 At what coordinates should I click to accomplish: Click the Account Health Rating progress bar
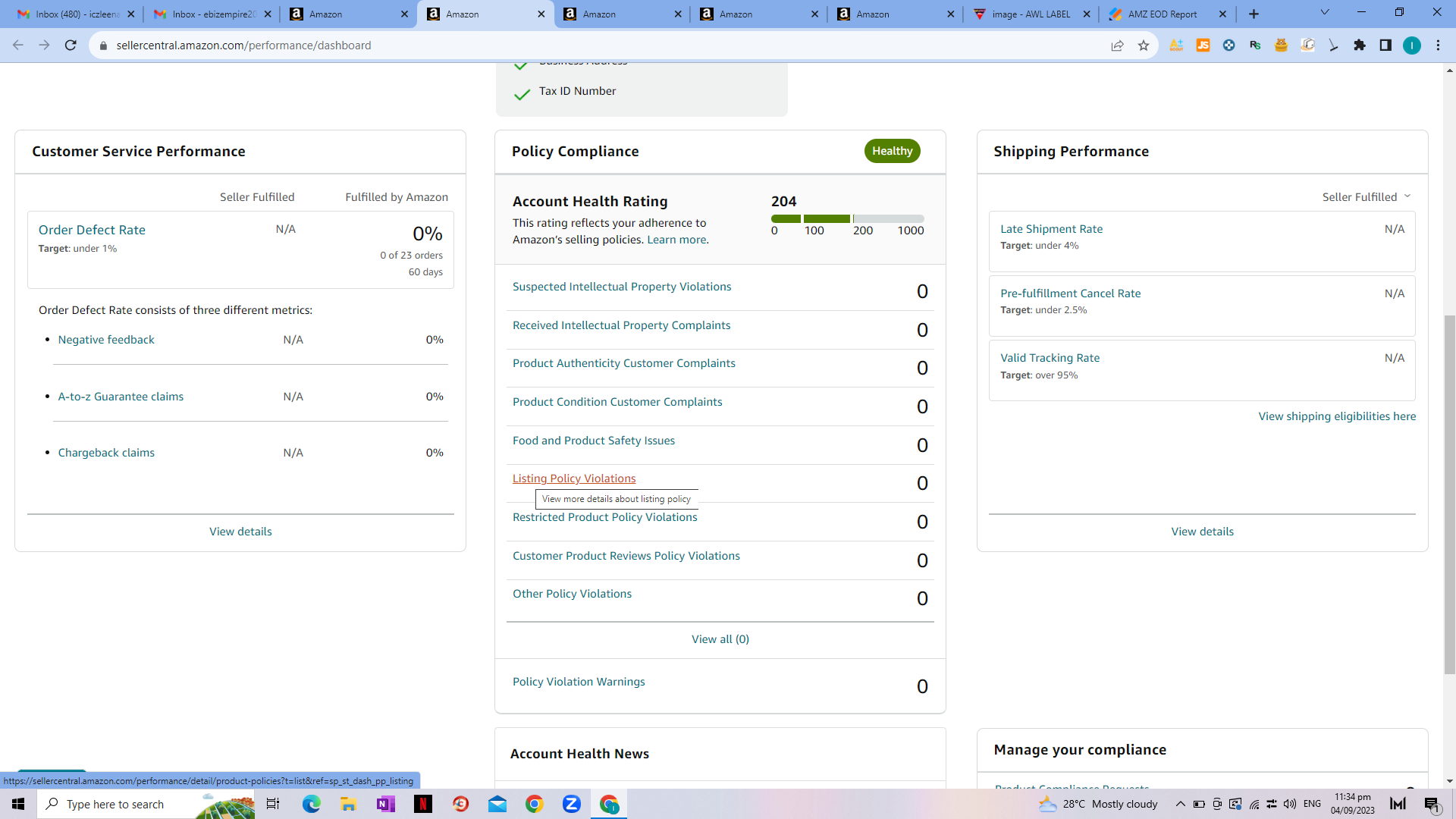pyautogui.click(x=848, y=218)
